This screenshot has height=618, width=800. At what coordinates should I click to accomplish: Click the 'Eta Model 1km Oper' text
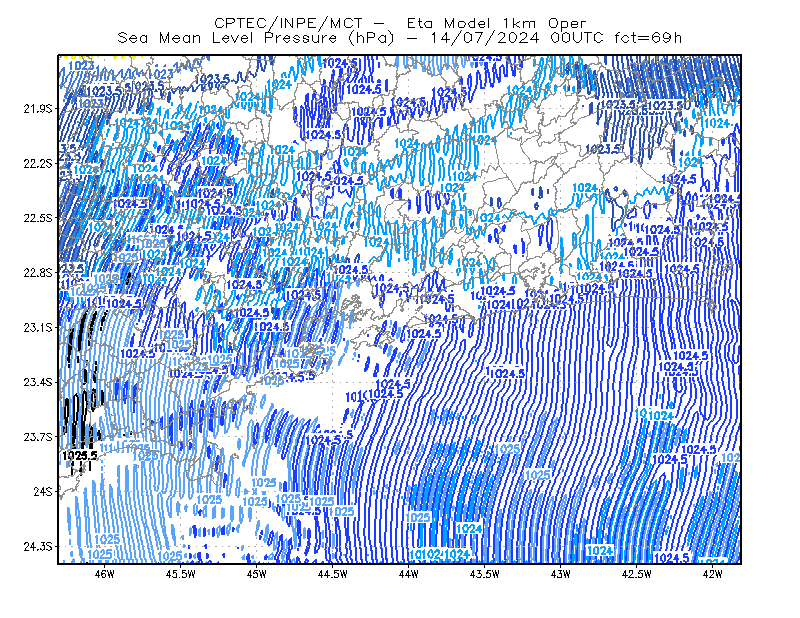pyautogui.click(x=496, y=23)
